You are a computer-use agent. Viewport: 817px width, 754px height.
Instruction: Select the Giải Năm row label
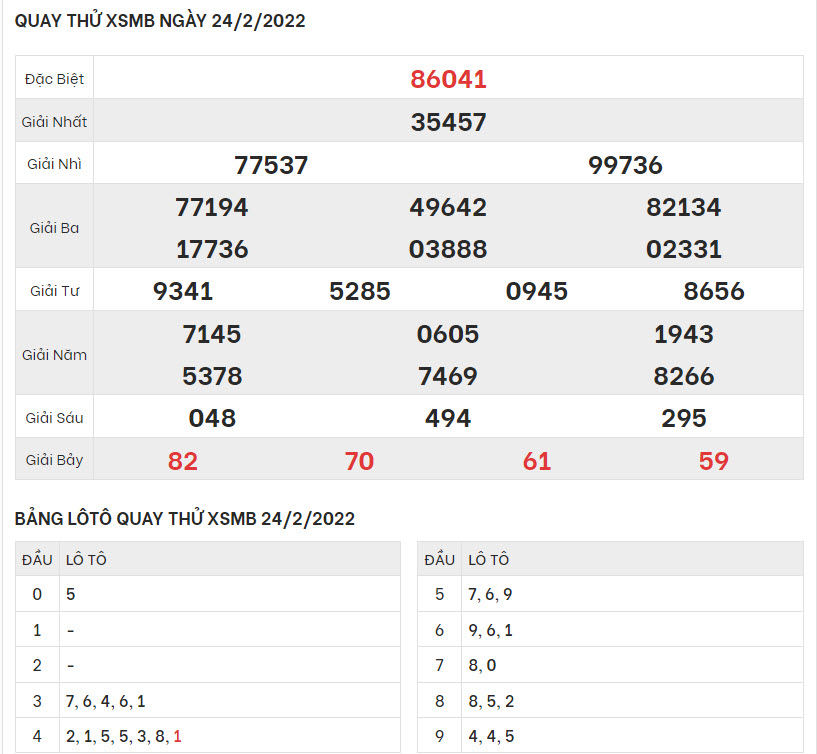pos(54,355)
